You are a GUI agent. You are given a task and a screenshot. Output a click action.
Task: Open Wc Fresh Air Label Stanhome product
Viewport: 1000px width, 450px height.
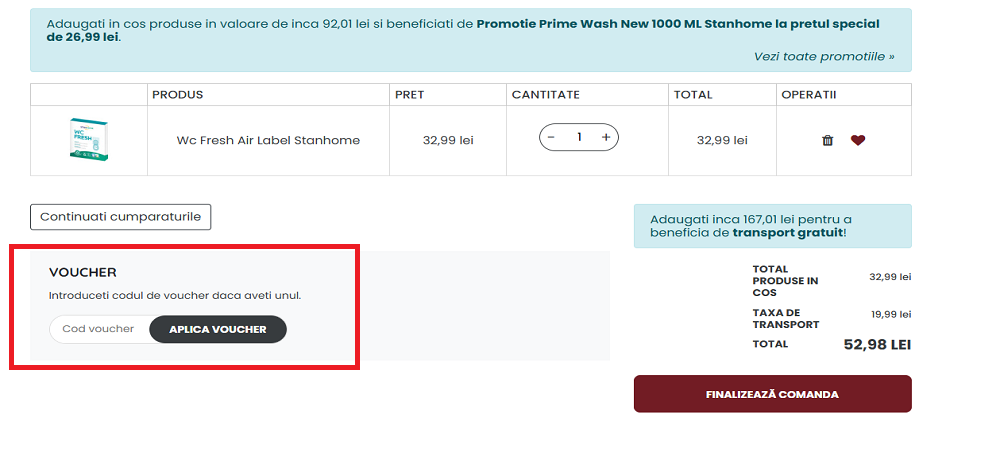click(x=268, y=140)
